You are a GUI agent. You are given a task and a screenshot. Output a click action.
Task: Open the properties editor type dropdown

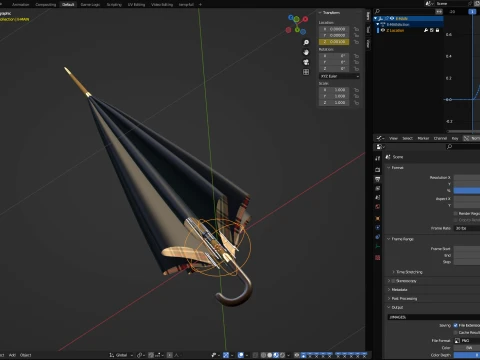pyautogui.click(x=380, y=147)
